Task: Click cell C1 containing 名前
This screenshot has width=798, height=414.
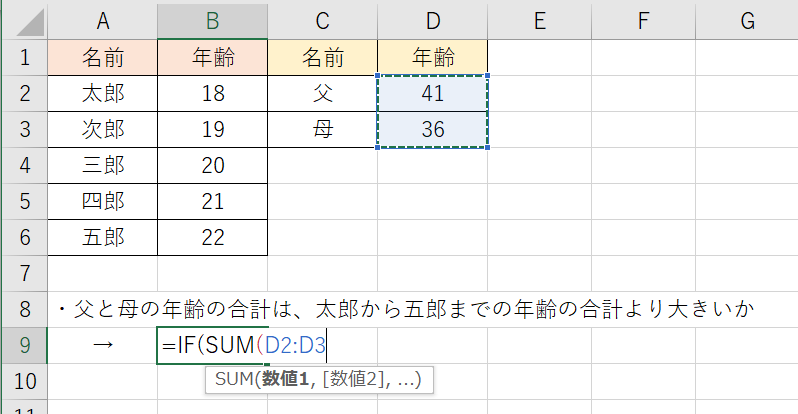Action: pos(323,58)
